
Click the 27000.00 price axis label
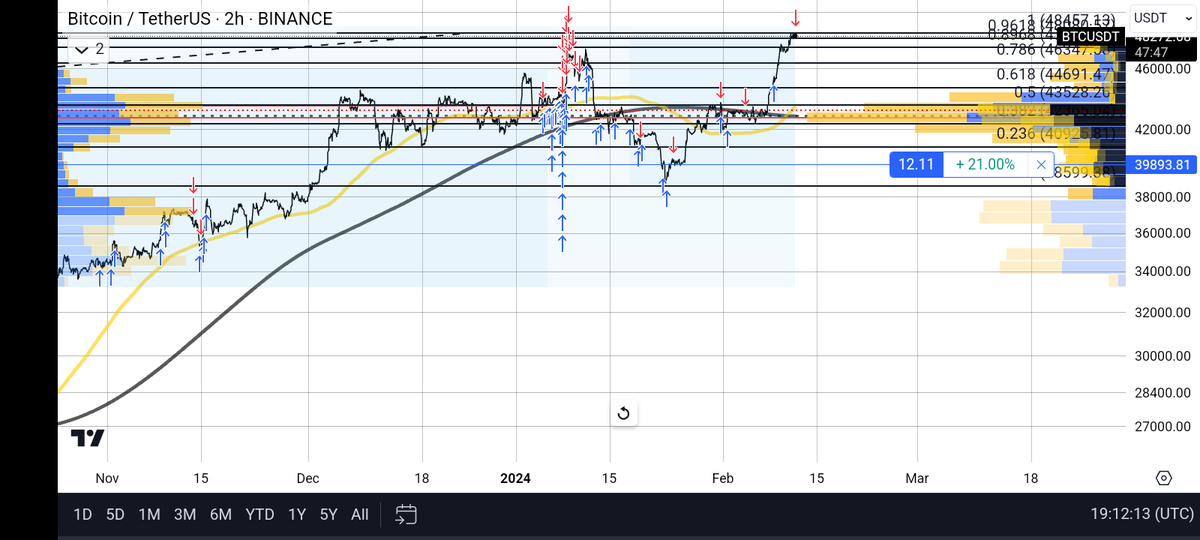(1162, 426)
